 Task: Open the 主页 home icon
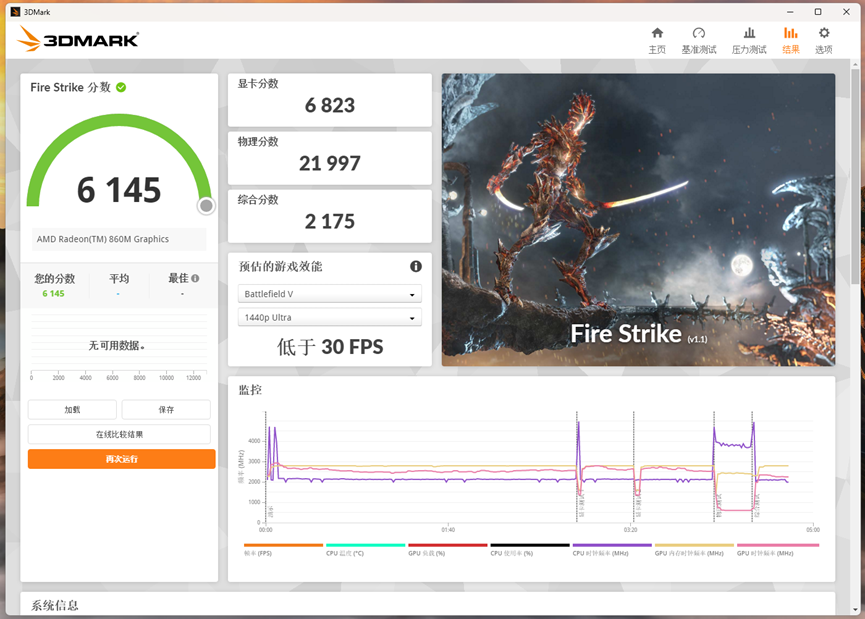pyautogui.click(x=657, y=33)
